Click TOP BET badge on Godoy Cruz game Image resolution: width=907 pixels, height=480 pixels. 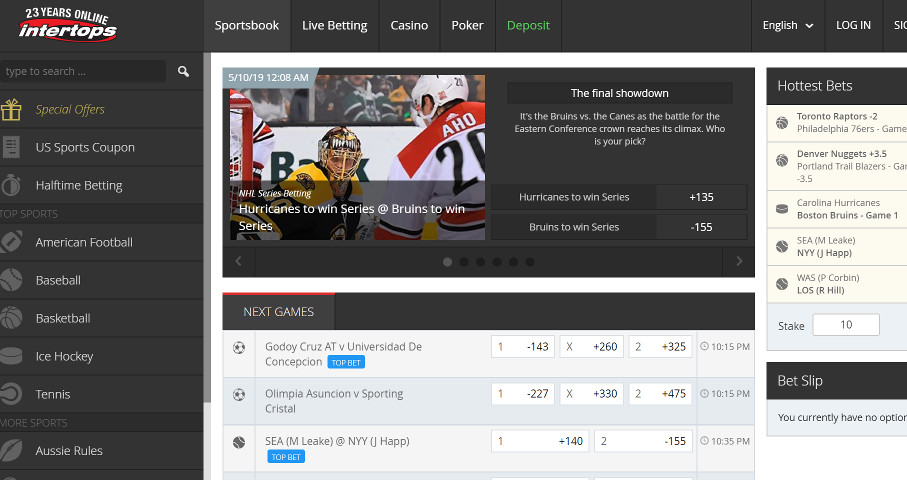point(346,363)
